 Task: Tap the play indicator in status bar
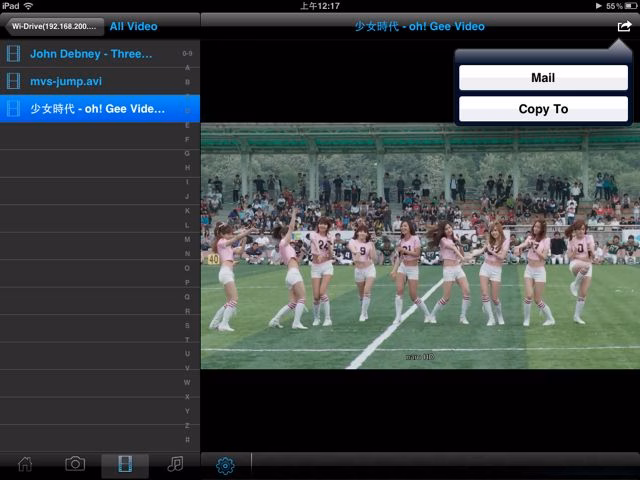click(599, 6)
